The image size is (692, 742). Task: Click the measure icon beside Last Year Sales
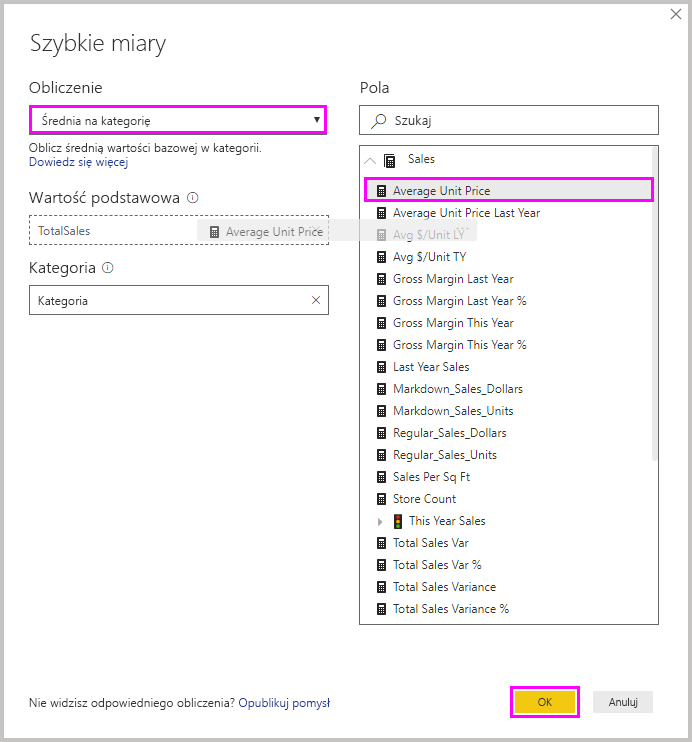[x=381, y=367]
